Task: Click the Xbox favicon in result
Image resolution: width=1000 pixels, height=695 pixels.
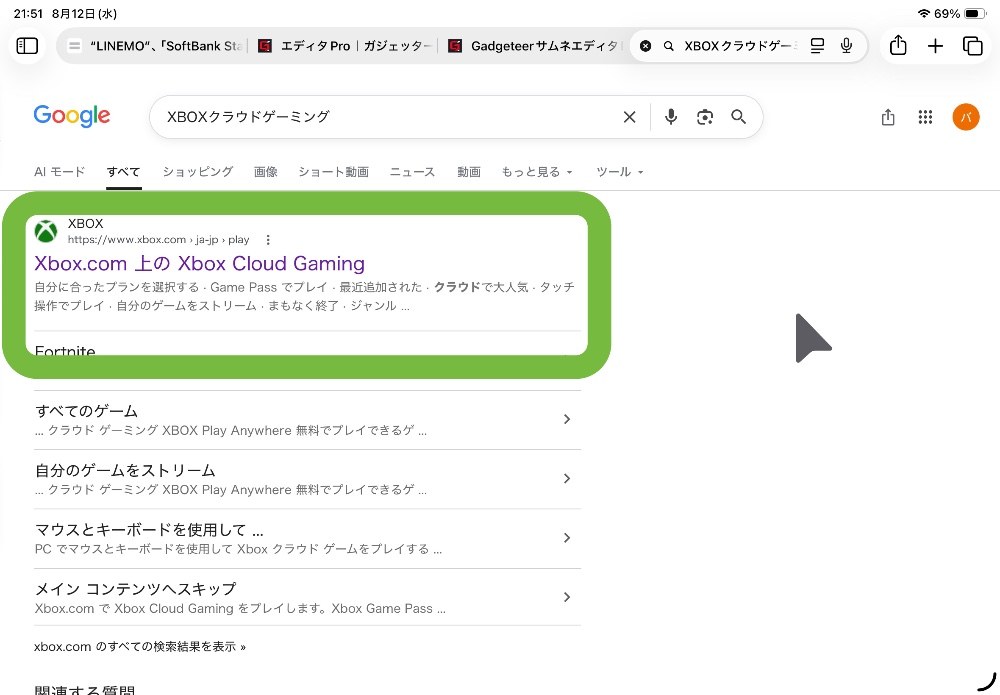Action: tap(46, 231)
